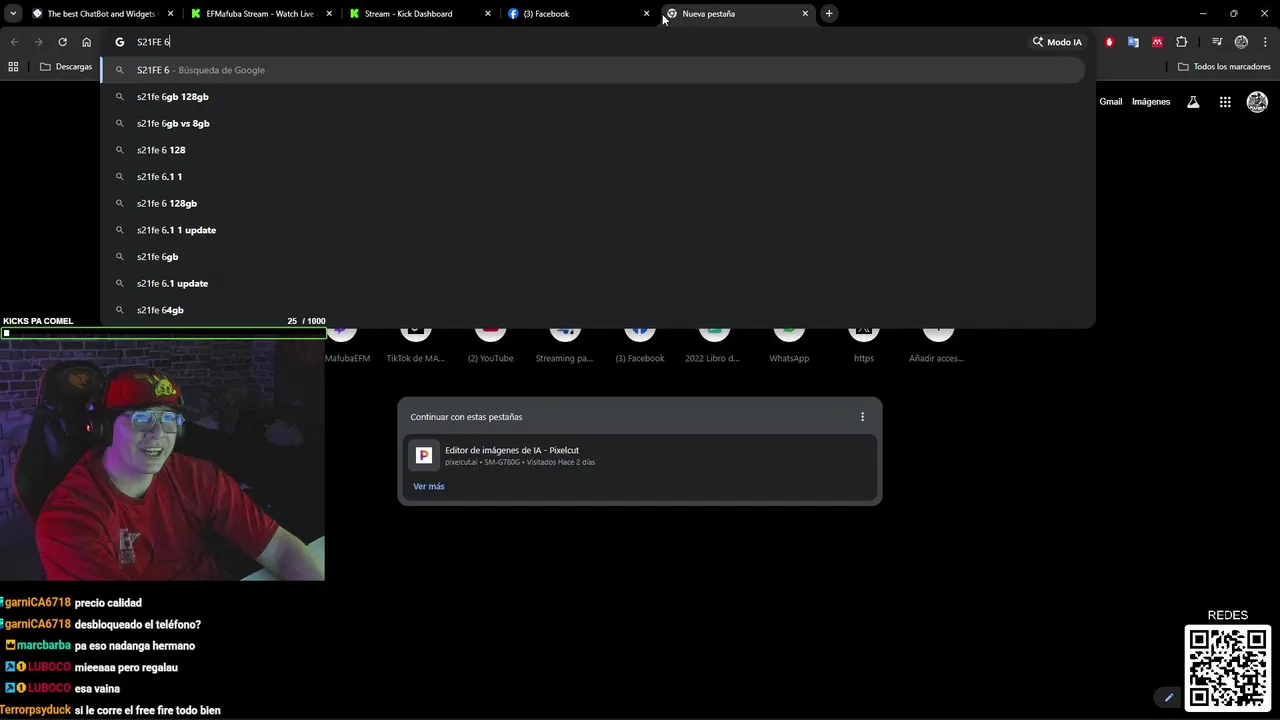Open the WhatsApp shortcut

pyautogui.click(x=789, y=345)
